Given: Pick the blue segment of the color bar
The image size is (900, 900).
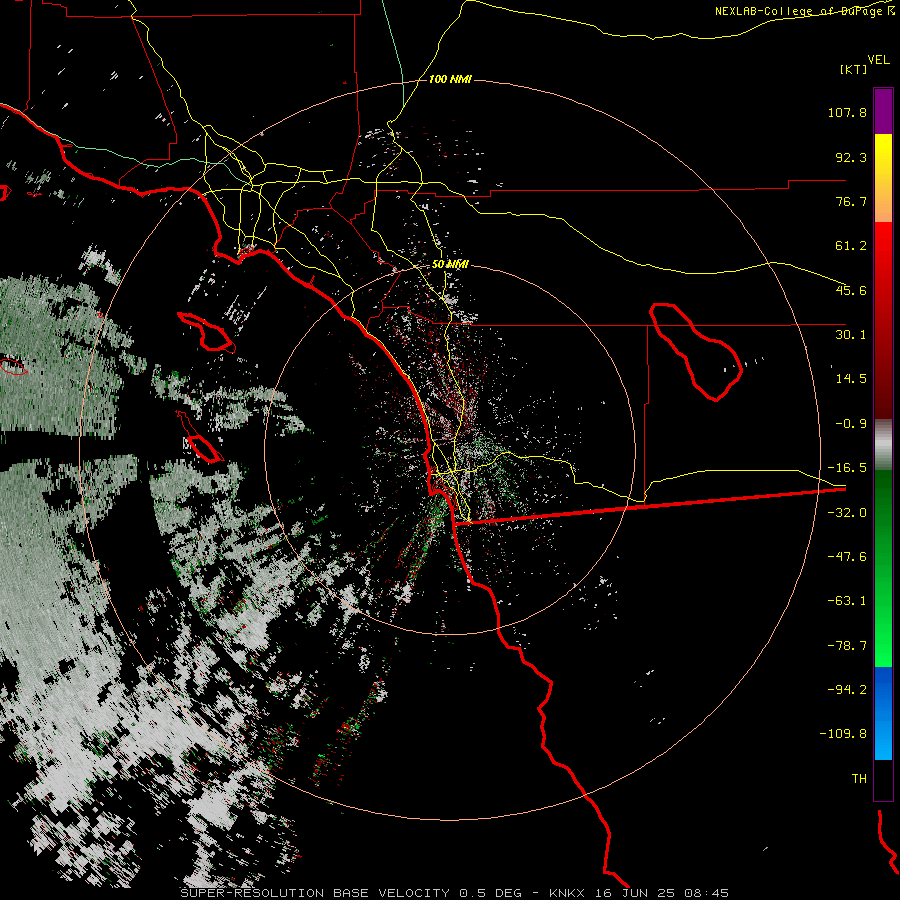Looking at the screenshot, I should 883,713.
